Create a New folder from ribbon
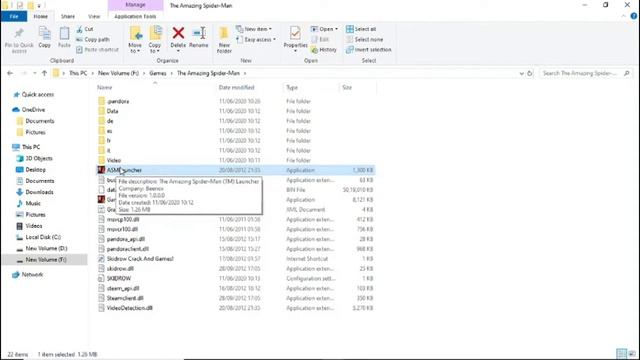Image resolution: width=640 pixels, height=360 pixels. click(x=224, y=40)
